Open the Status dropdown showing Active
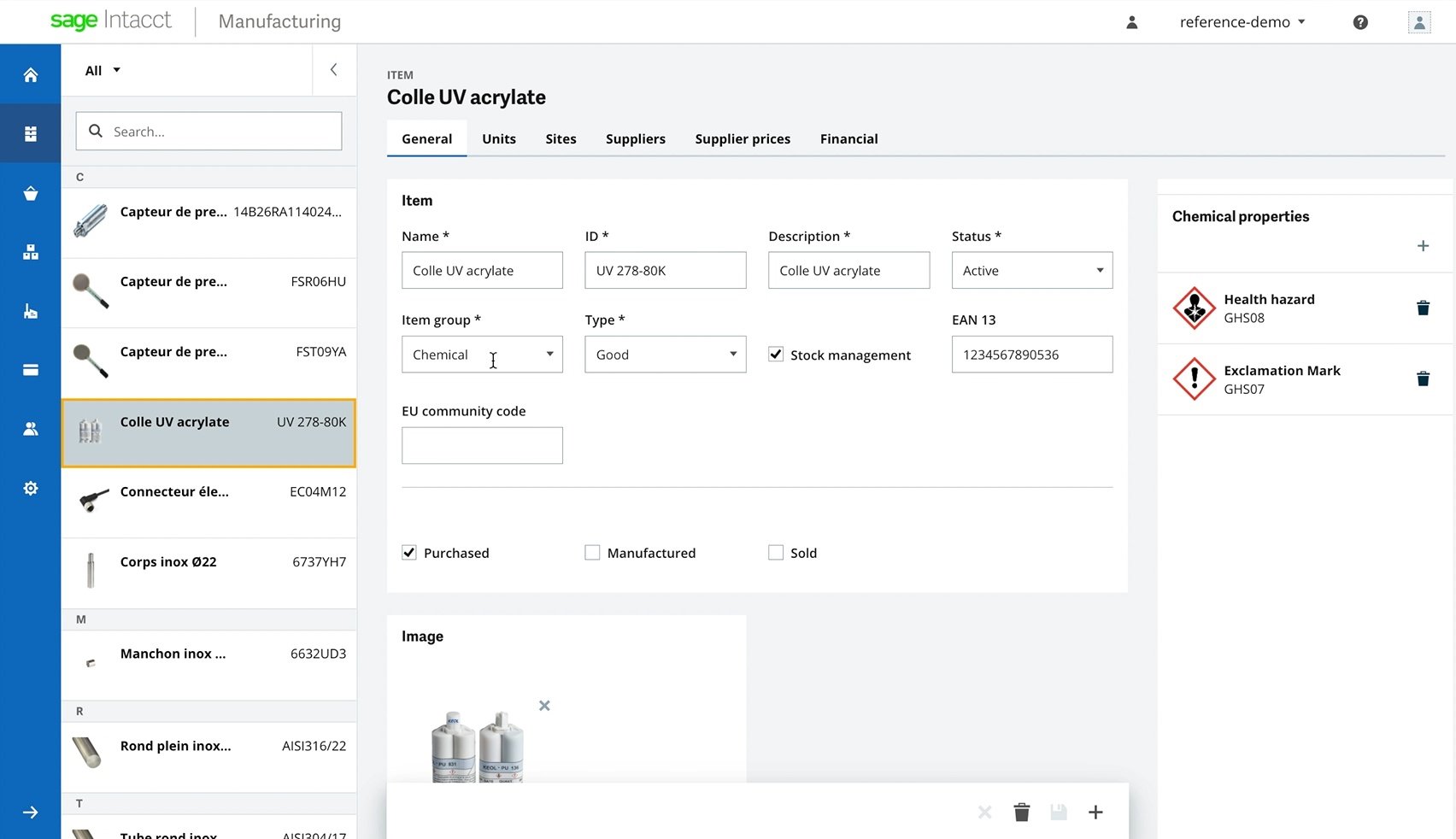Screen dimensions: 1456x839 pyautogui.click(x=1101, y=270)
